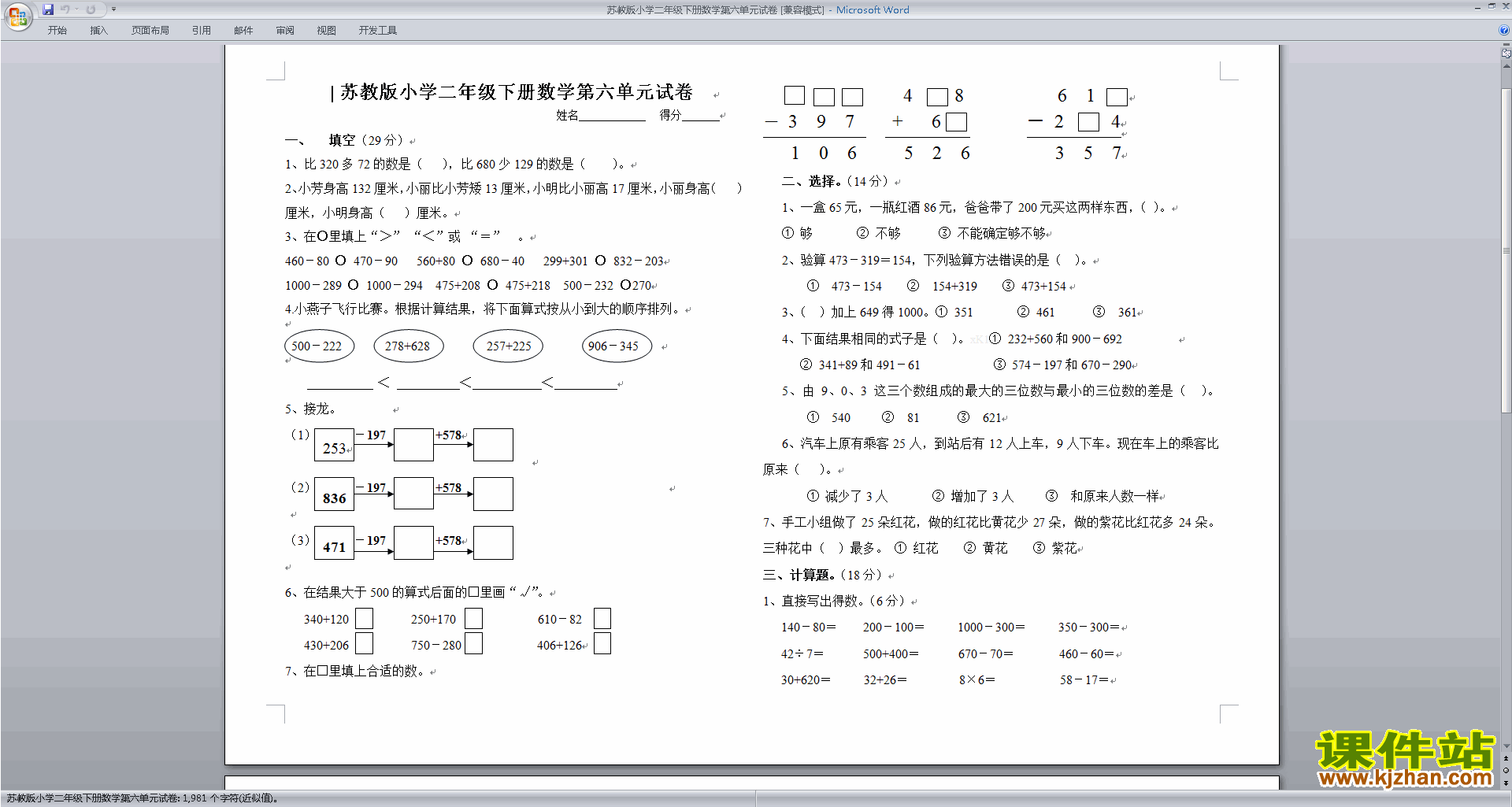
Task: Tick the box after 430+206
Action: click(364, 644)
